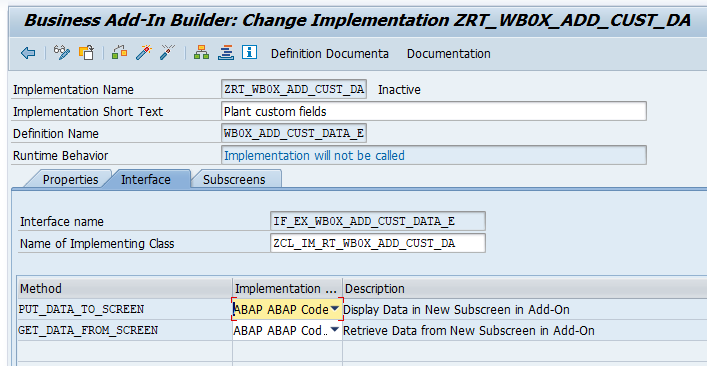Activate implementation with lit magic wand
The width and height of the screenshot is (707, 366).
[144, 53]
